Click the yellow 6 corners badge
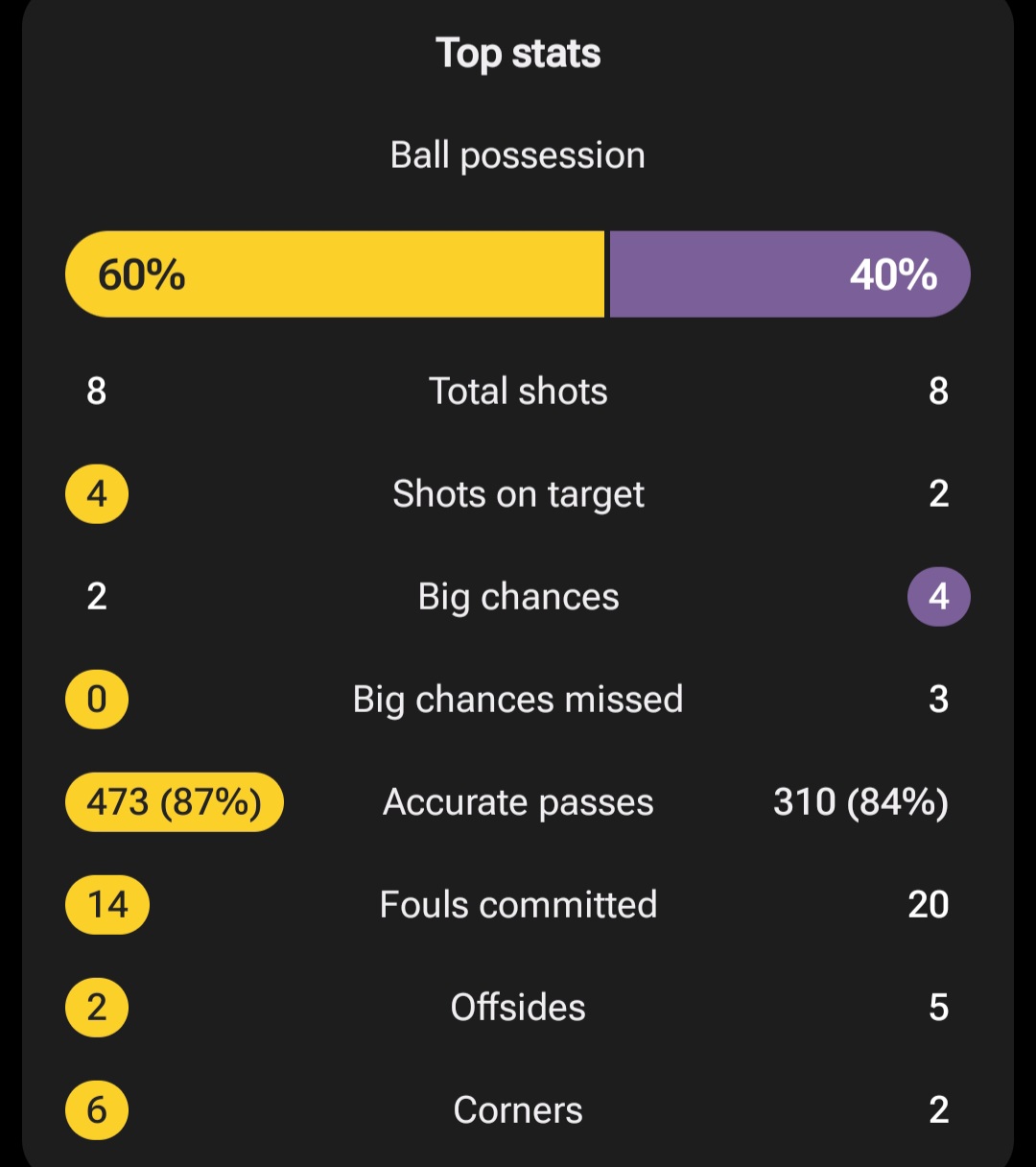The height and width of the screenshot is (1167, 1036). pyautogui.click(x=97, y=1110)
